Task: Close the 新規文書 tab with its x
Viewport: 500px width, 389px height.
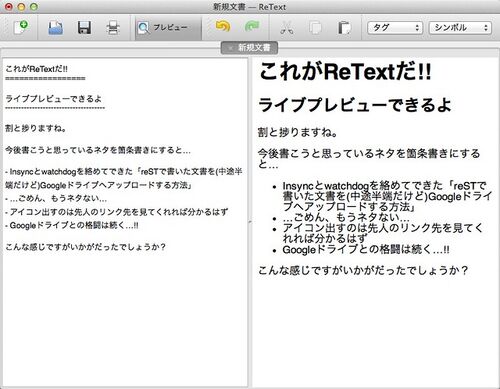Action: point(230,48)
